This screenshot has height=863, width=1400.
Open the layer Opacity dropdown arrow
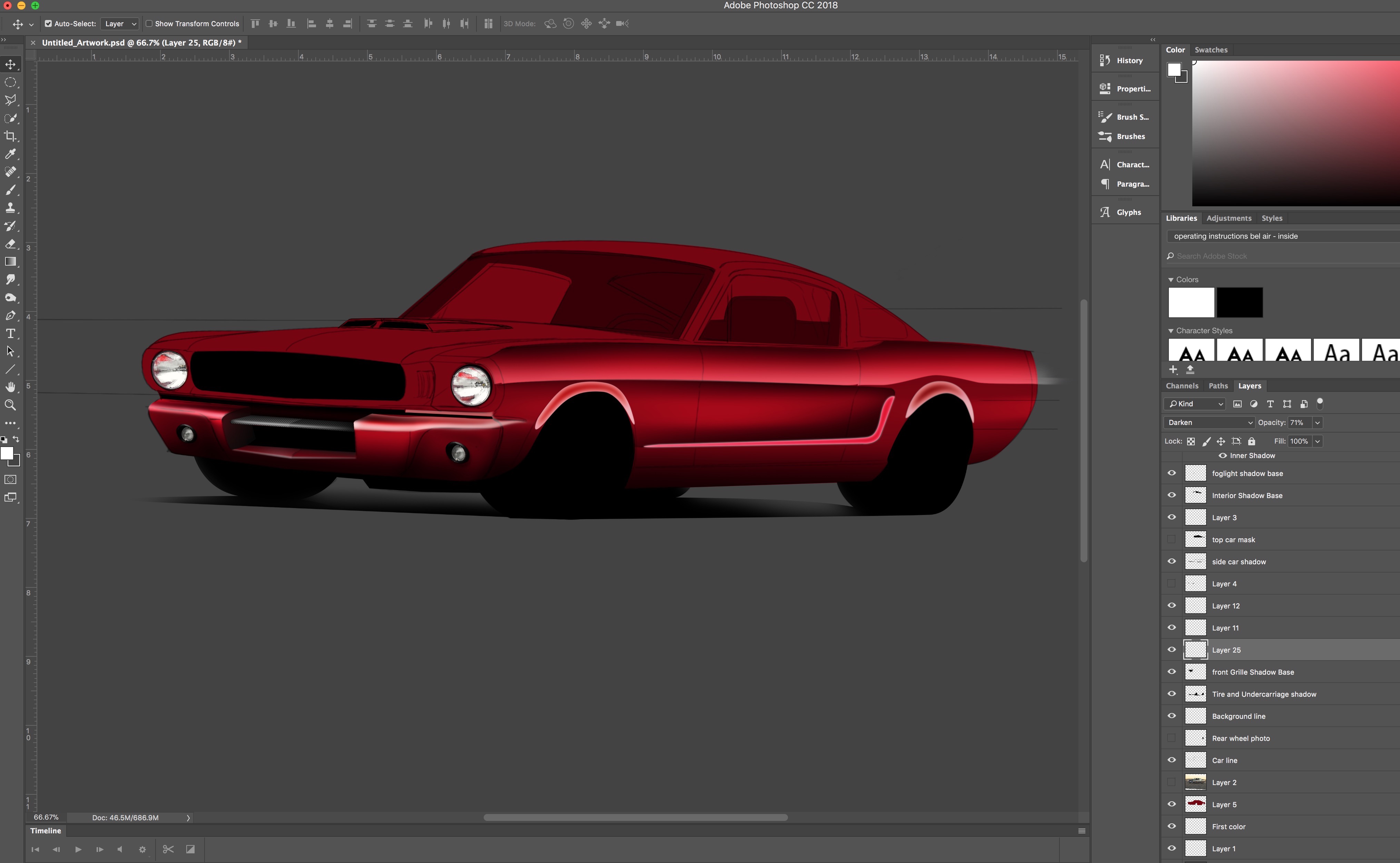[1317, 423]
